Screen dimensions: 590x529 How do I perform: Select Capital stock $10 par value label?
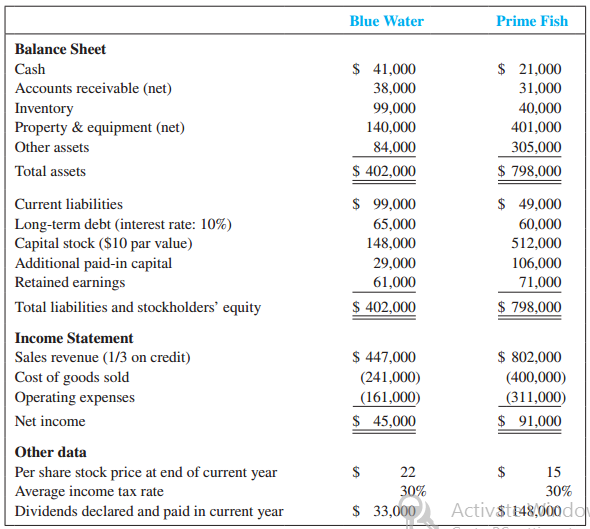[x=103, y=243]
